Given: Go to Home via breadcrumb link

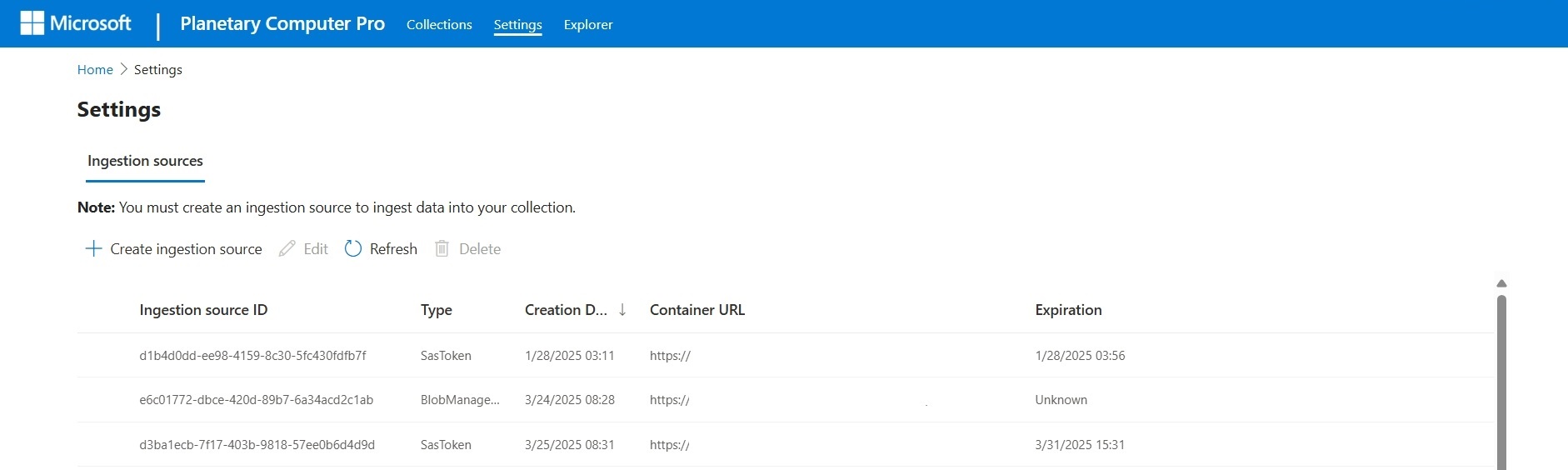Looking at the screenshot, I should 95,70.
